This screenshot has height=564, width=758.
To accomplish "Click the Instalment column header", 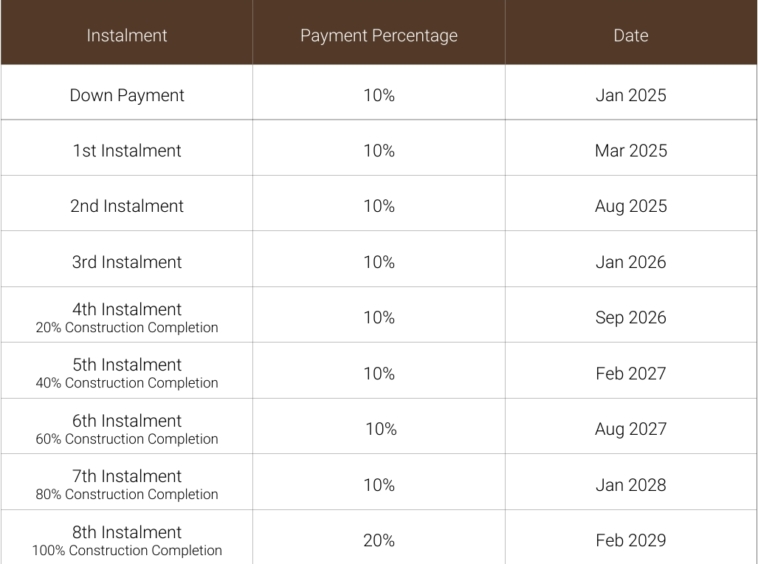I will click(x=126, y=35).
